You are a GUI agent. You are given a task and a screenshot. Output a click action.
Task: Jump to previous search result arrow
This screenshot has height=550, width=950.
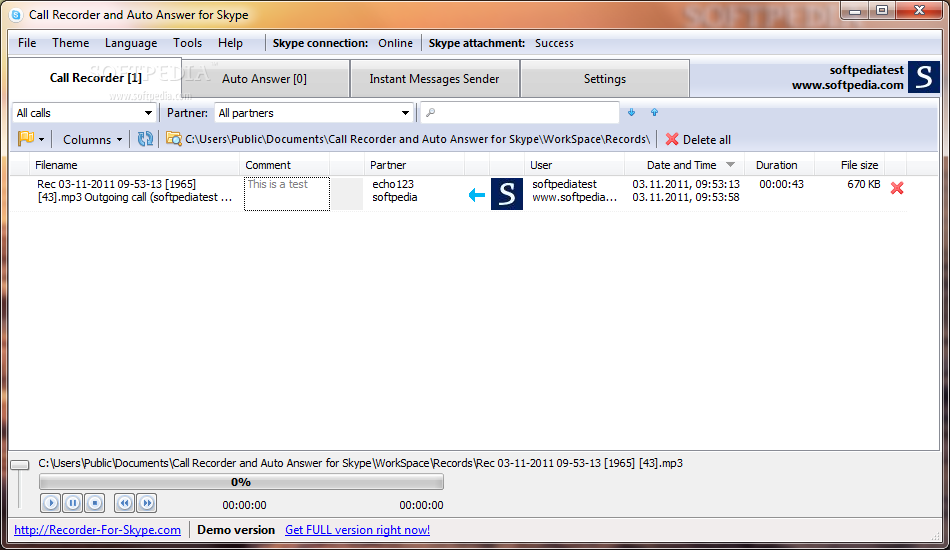(x=654, y=112)
